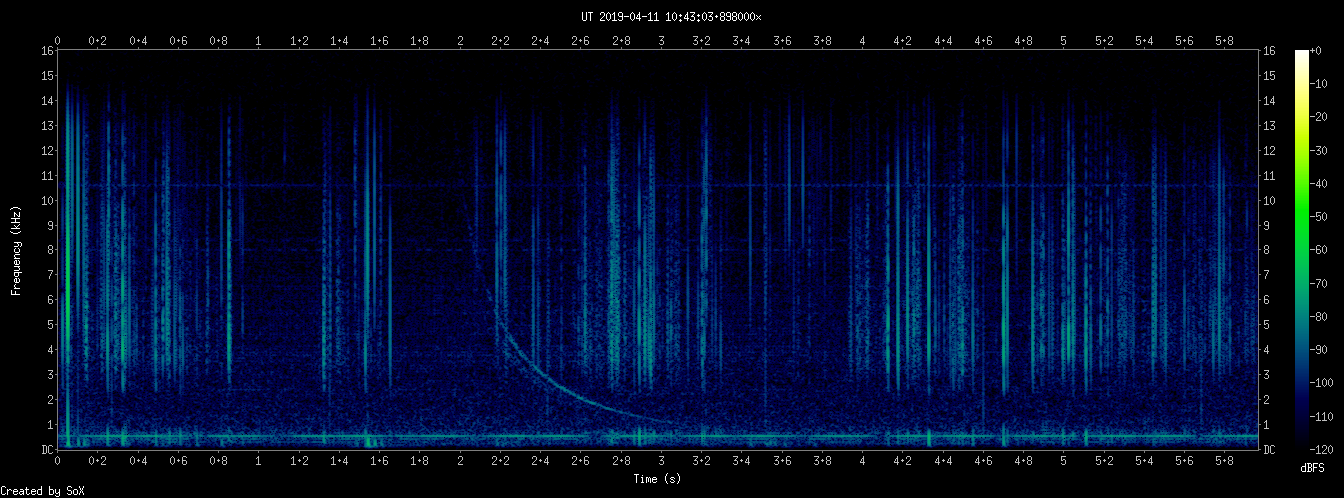Select the 5 second mark on the bottom time axis
The image size is (1344, 498).
(x=1064, y=460)
